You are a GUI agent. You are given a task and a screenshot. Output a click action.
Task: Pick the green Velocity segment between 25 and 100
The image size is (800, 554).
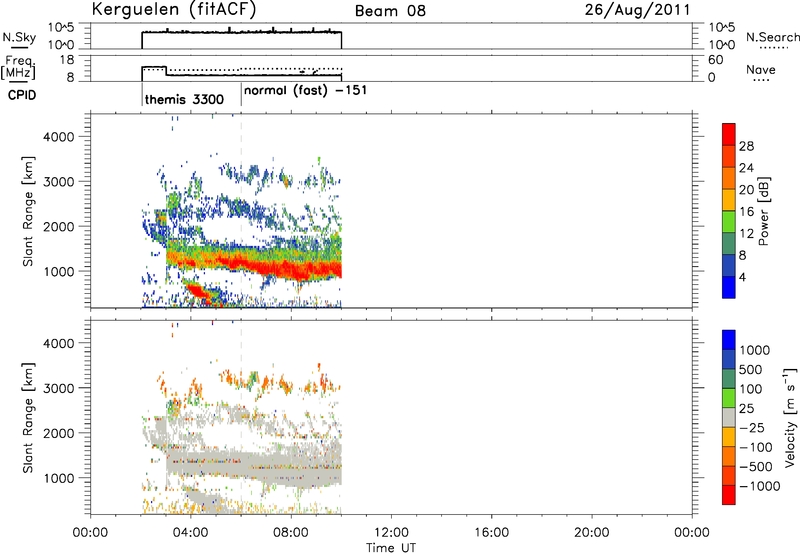coord(729,398)
